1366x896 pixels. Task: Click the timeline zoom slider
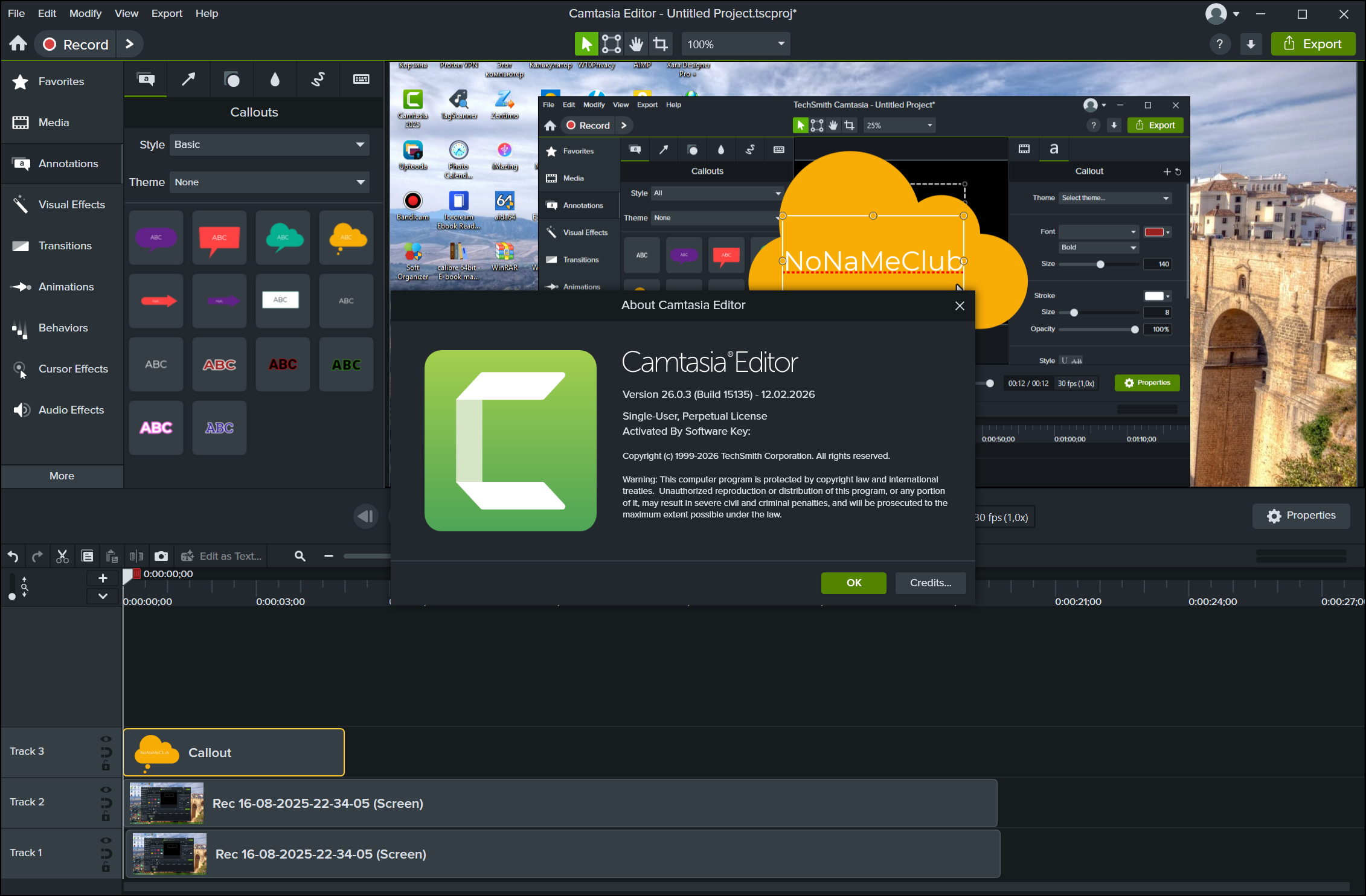point(366,556)
